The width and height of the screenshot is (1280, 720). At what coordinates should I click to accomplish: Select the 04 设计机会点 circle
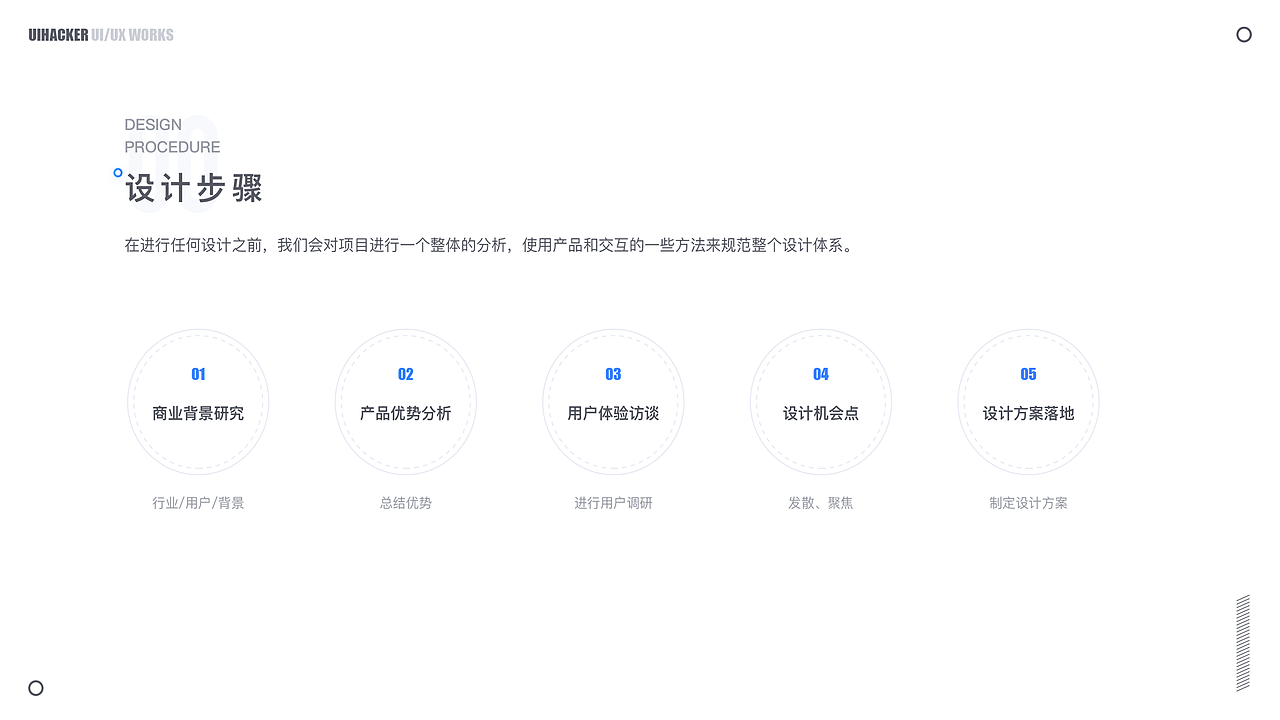pos(821,402)
